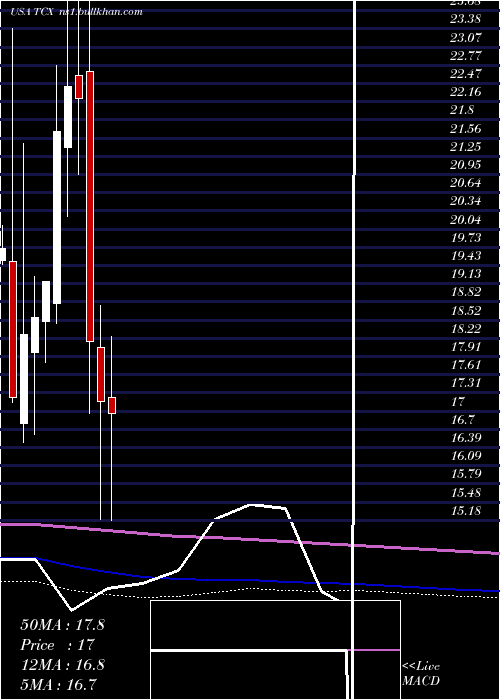Click the 15.79 price axis label
The width and height of the screenshot is (500, 700).
(x=466, y=474)
